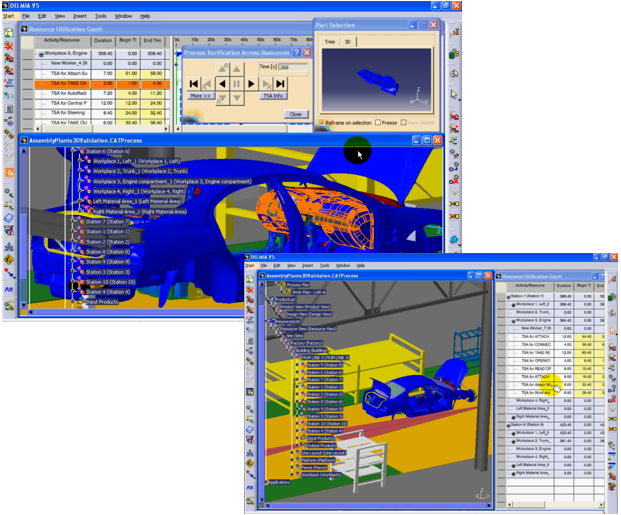Image resolution: width=621 pixels, height=515 pixels.
Task: Select Station 10 in the process tree
Action: point(110,282)
